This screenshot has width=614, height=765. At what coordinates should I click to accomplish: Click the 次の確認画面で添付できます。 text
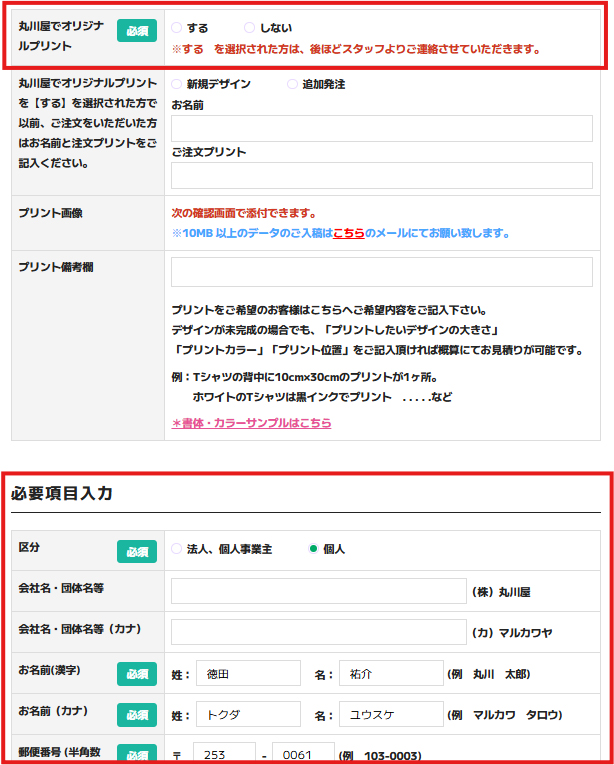(244, 214)
